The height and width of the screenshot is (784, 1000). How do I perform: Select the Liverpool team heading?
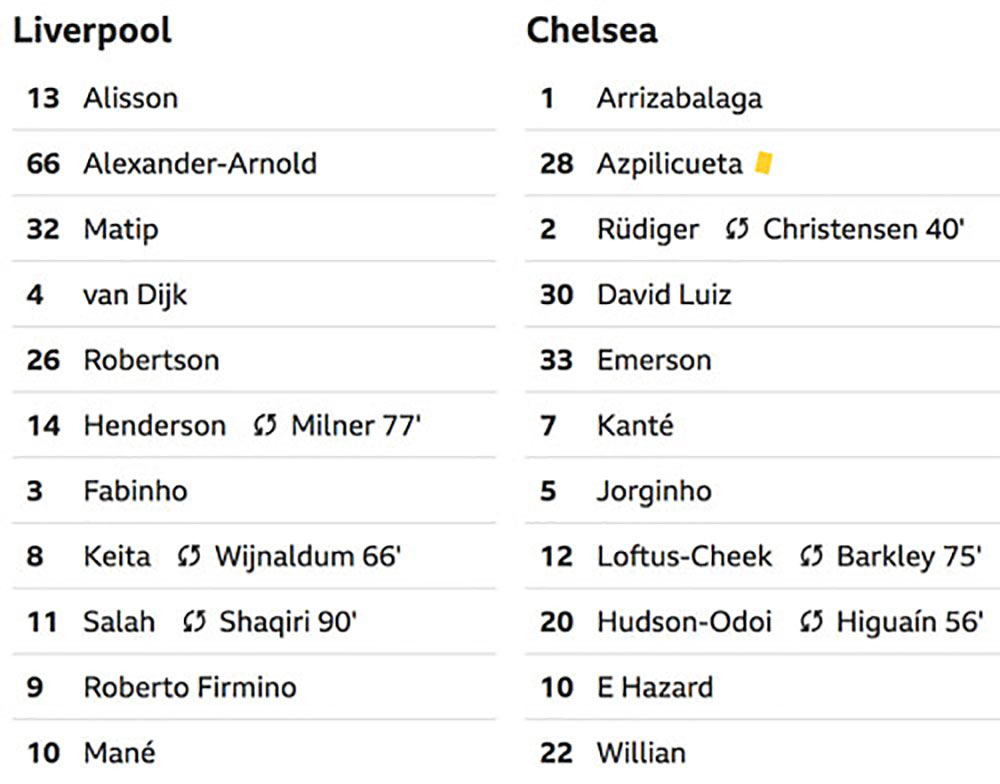click(92, 31)
